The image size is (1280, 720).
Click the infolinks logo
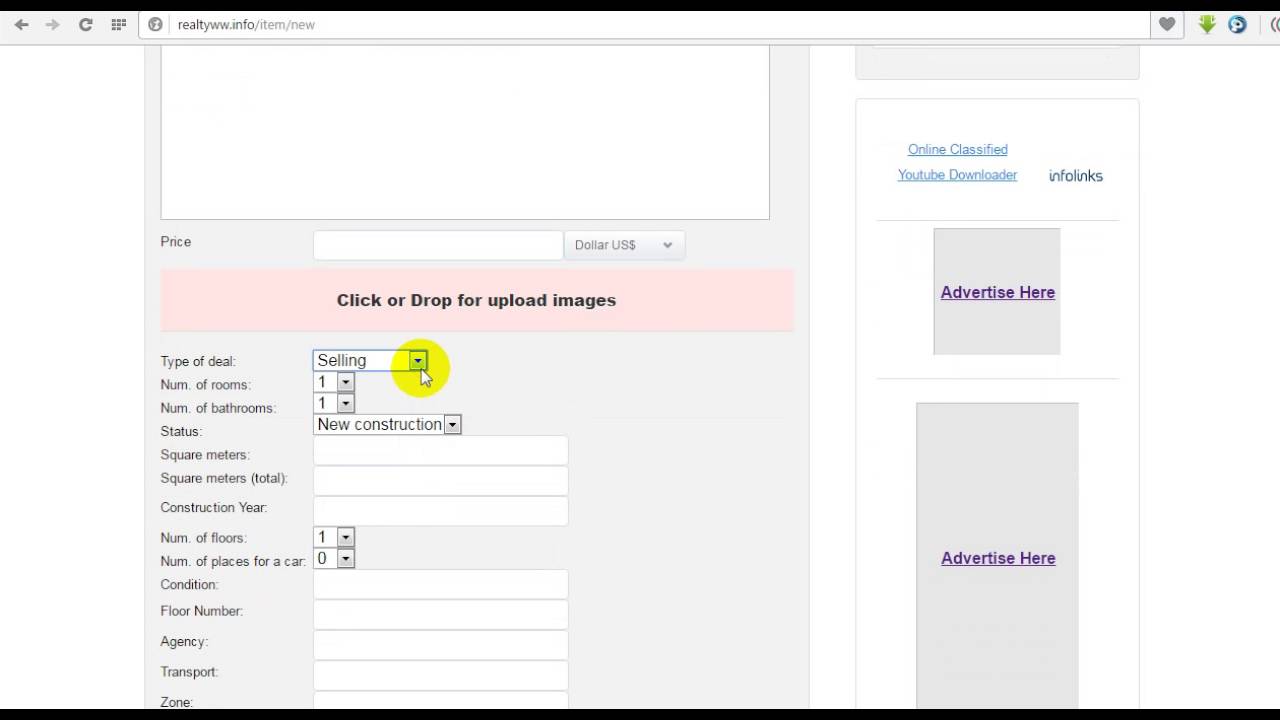point(1076,176)
